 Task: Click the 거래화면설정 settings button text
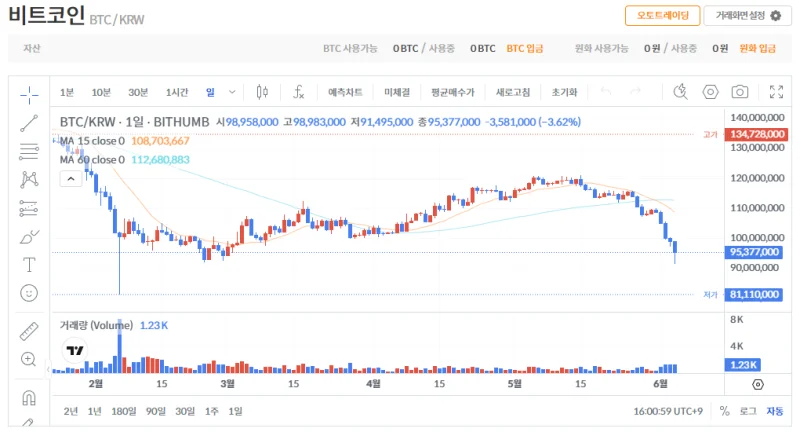pyautogui.click(x=740, y=16)
